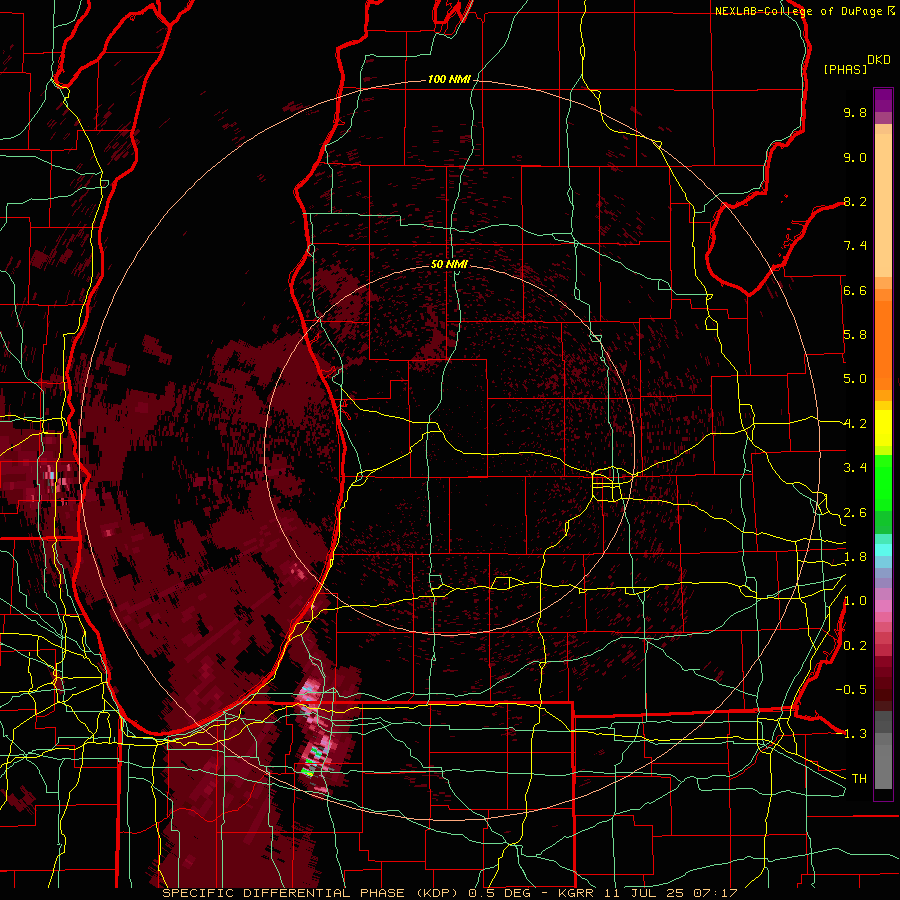Click the 8.2 scale value

[x=855, y=201]
